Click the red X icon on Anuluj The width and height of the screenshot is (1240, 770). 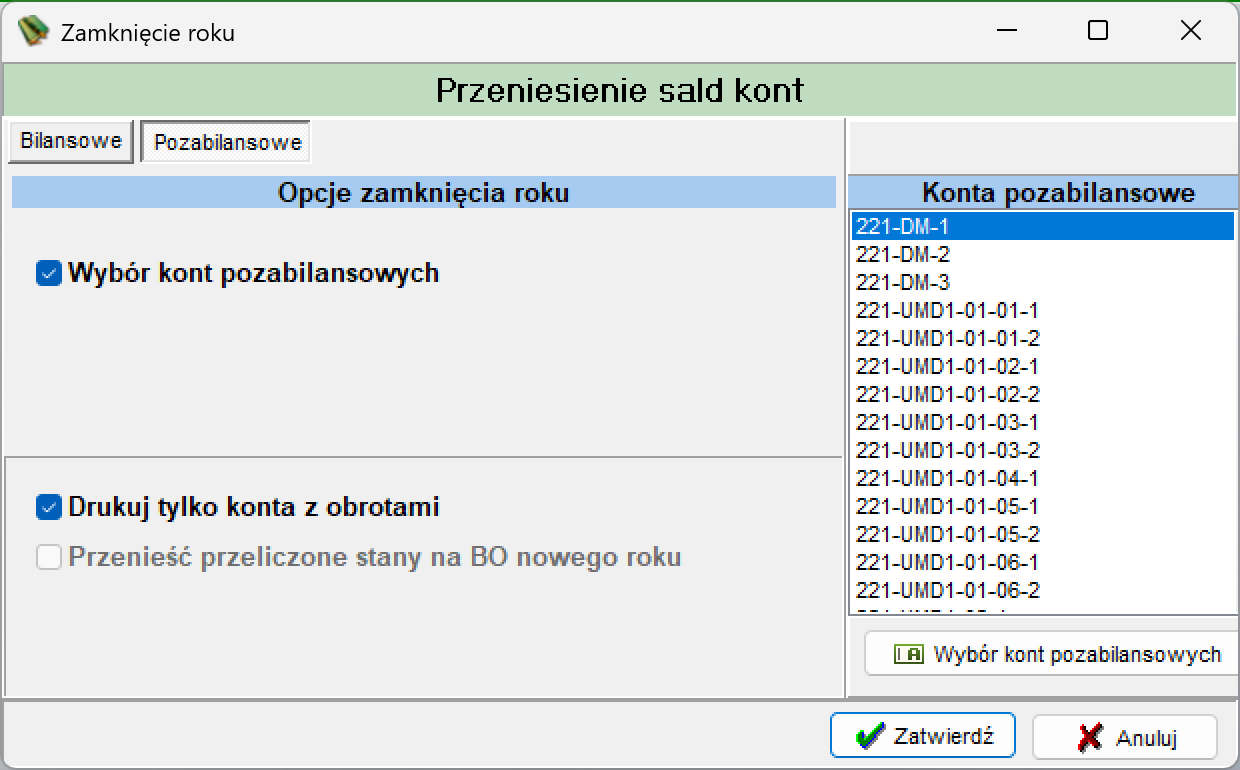pyautogui.click(x=1089, y=738)
